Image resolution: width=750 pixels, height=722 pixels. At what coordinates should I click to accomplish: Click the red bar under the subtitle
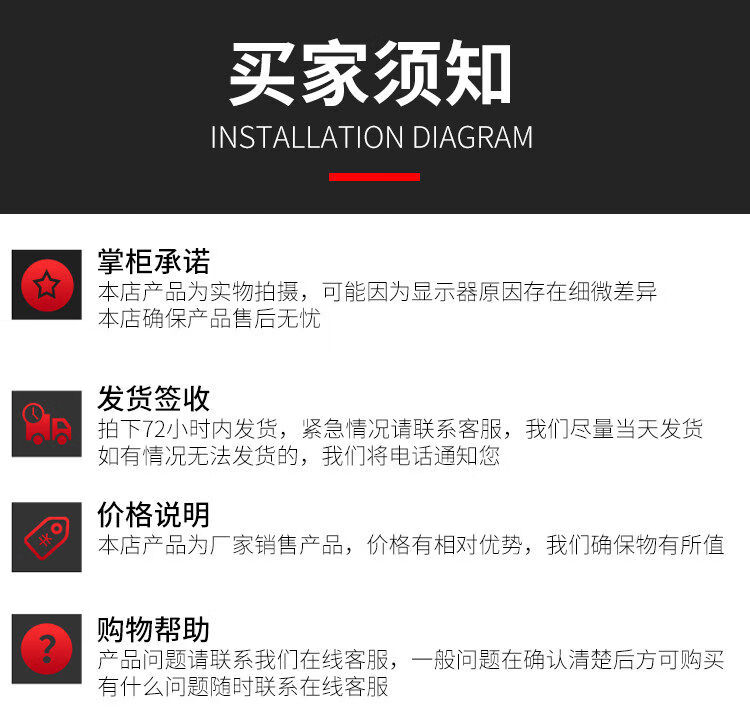pyautogui.click(x=374, y=177)
